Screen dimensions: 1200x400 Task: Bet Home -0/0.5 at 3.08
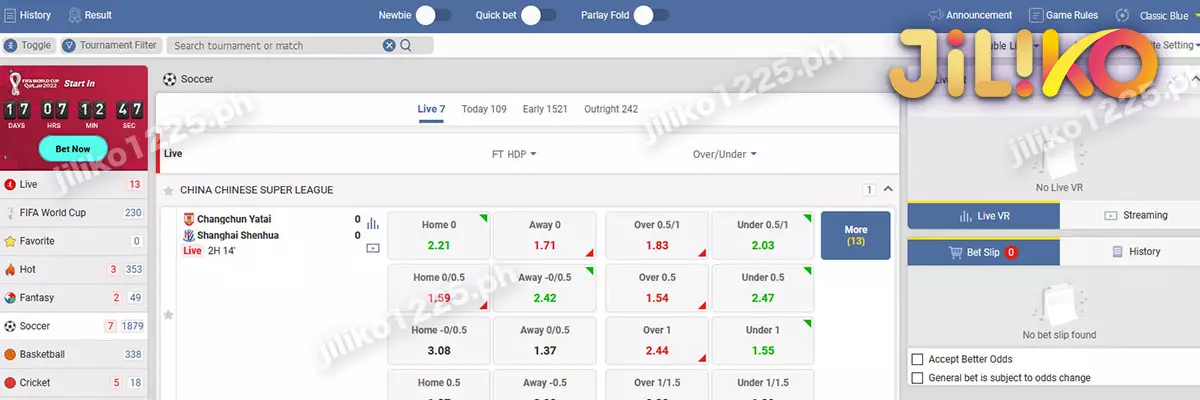[x=439, y=341]
